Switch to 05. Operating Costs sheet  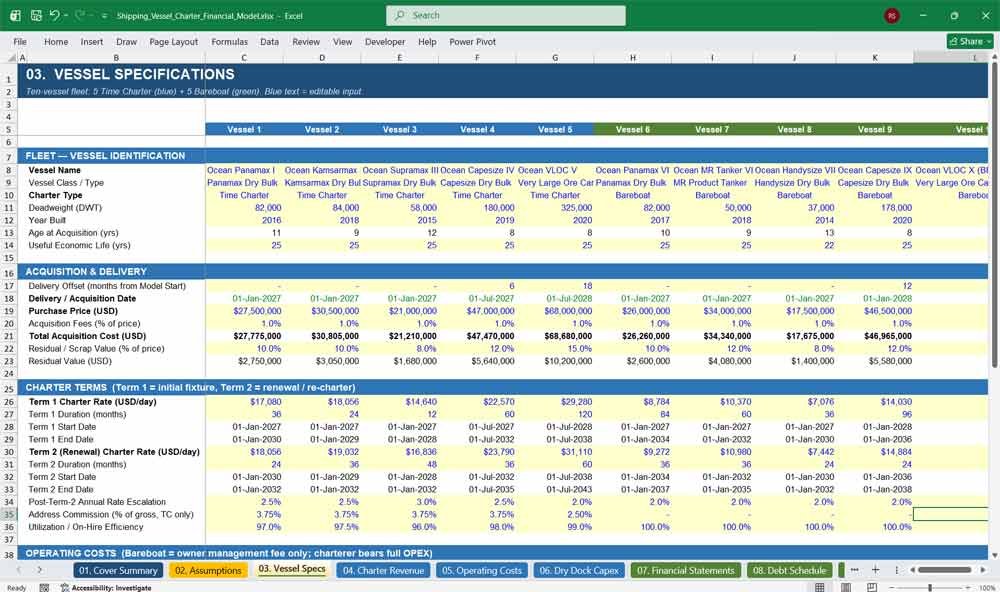pos(482,570)
